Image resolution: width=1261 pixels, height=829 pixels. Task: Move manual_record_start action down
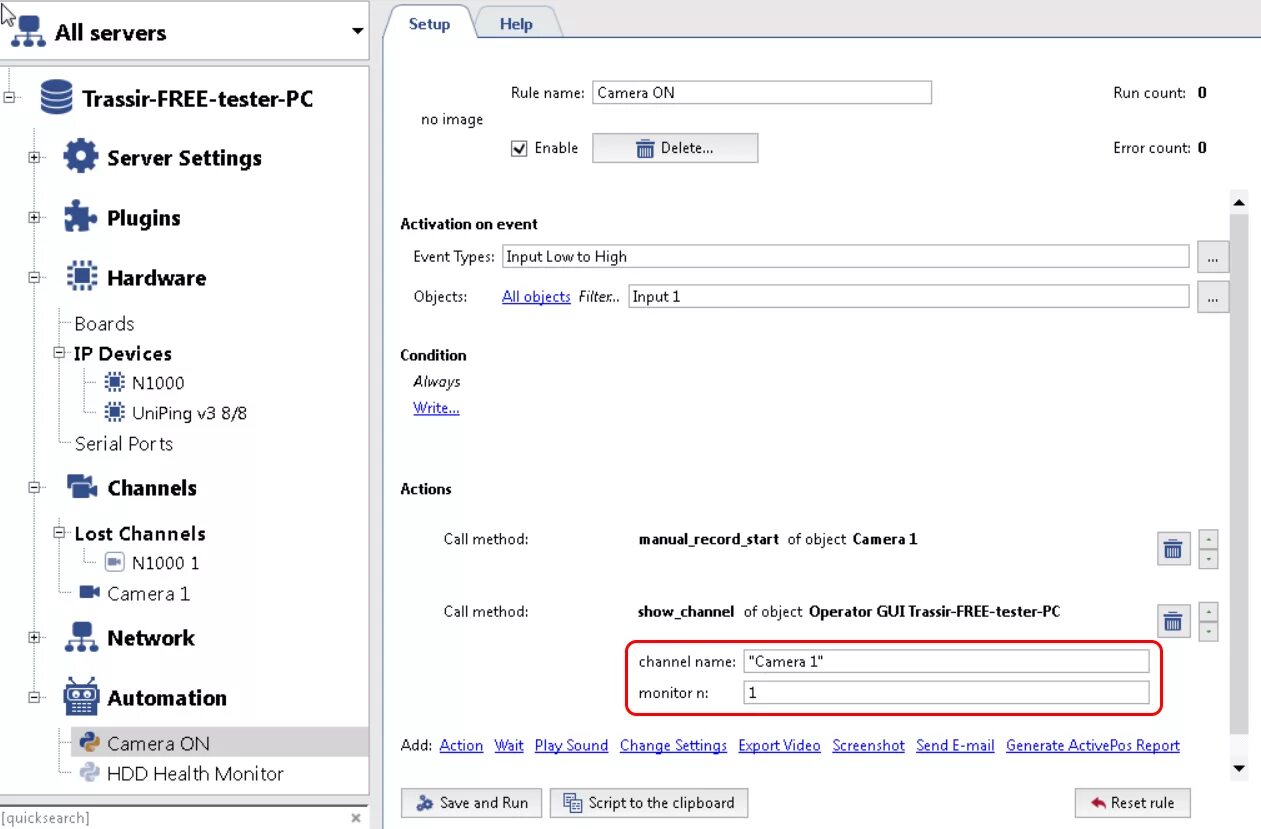[1208, 558]
